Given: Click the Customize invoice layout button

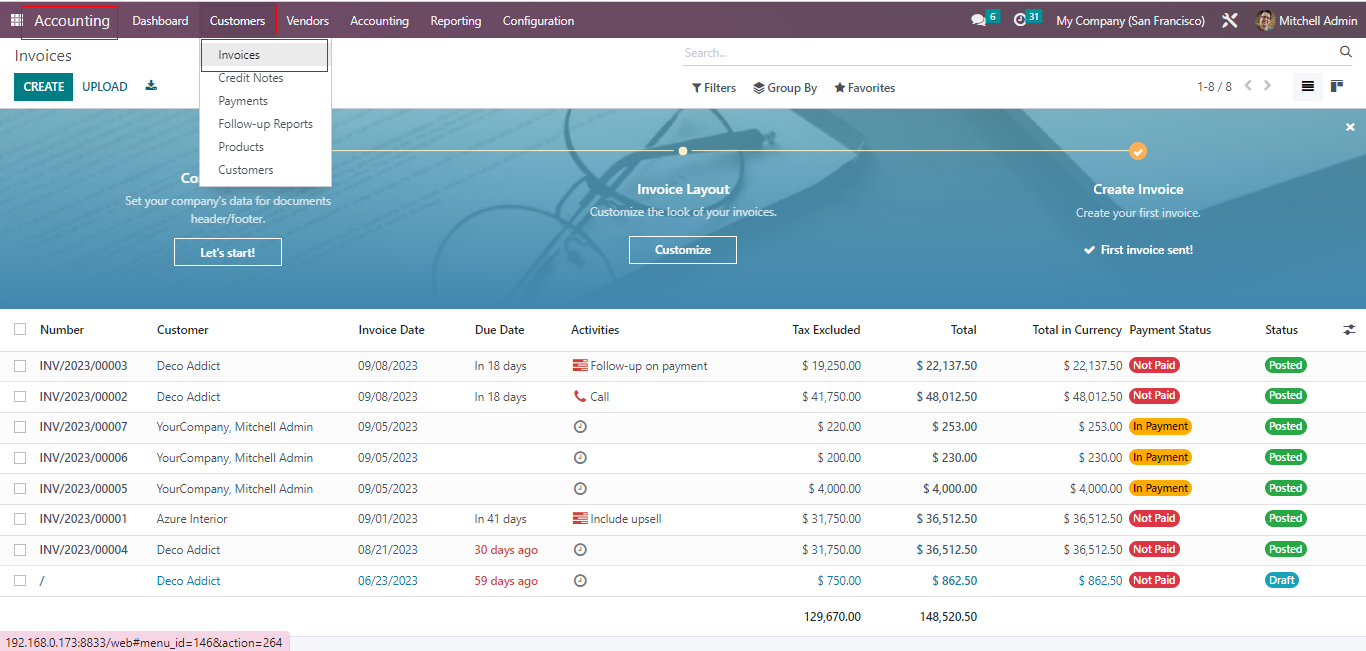Looking at the screenshot, I should pos(683,250).
